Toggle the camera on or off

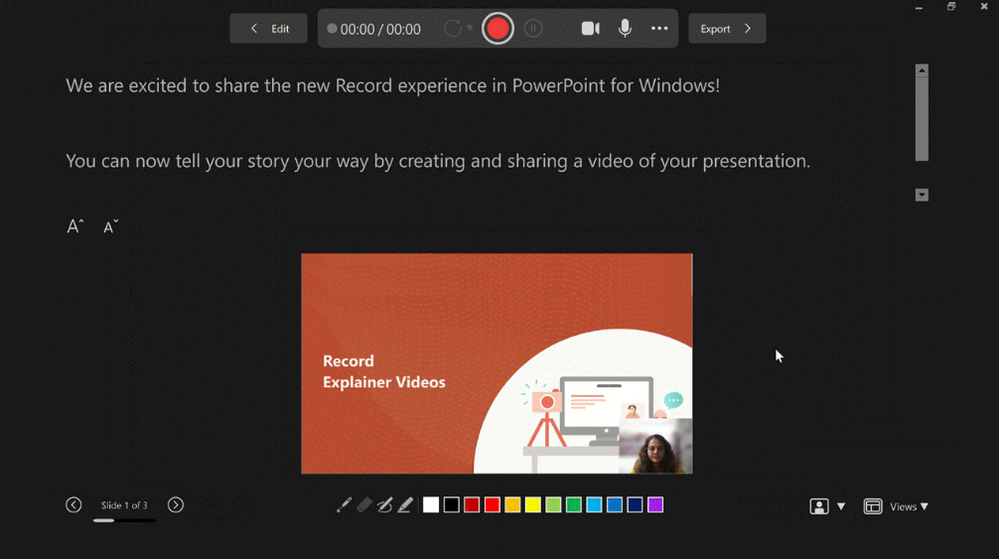pyautogui.click(x=591, y=29)
